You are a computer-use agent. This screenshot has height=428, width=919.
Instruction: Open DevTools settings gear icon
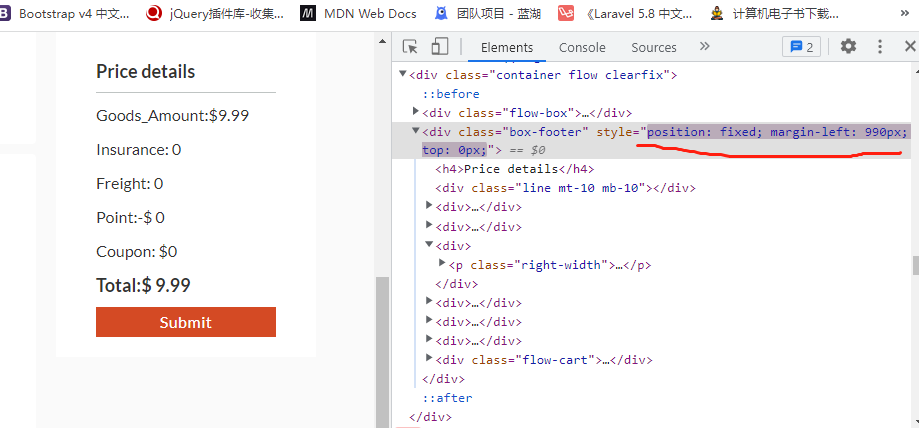848,46
